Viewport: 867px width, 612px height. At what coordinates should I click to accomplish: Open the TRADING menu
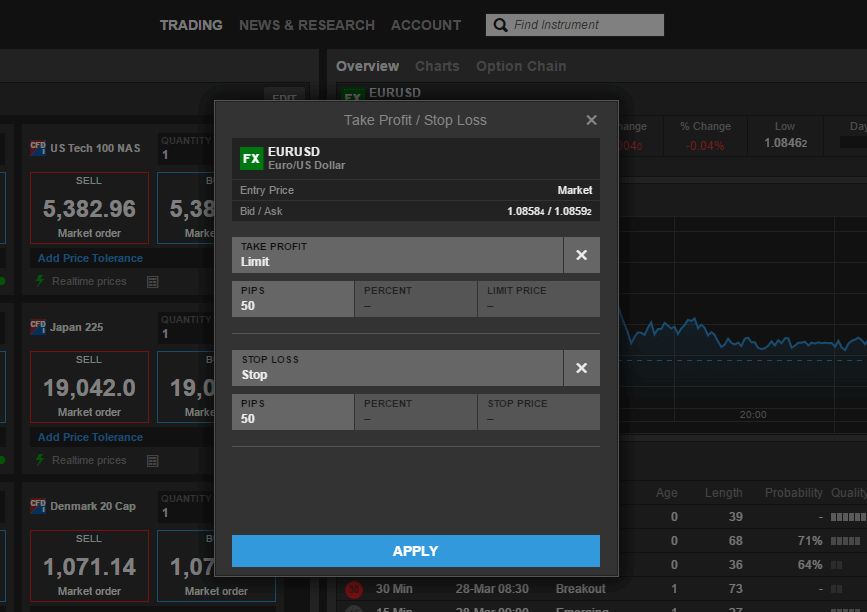pos(191,25)
